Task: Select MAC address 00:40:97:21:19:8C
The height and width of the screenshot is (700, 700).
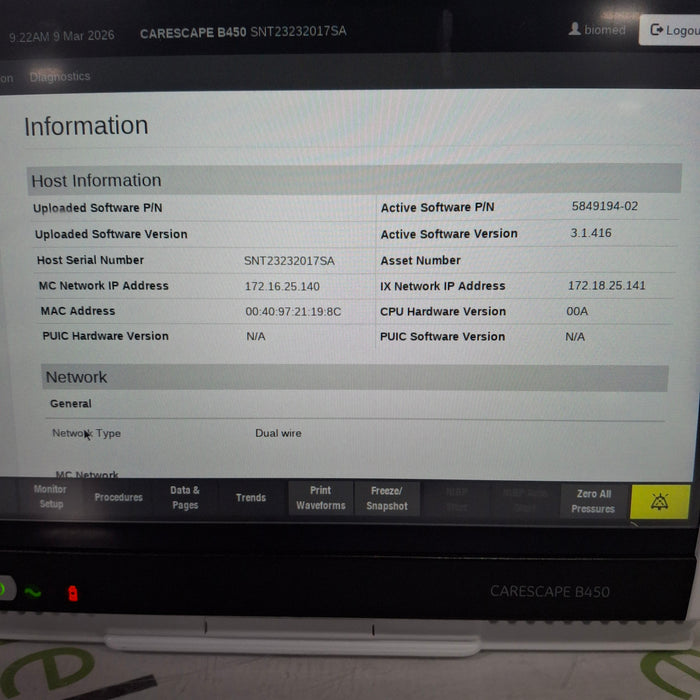Action: [x=293, y=312]
